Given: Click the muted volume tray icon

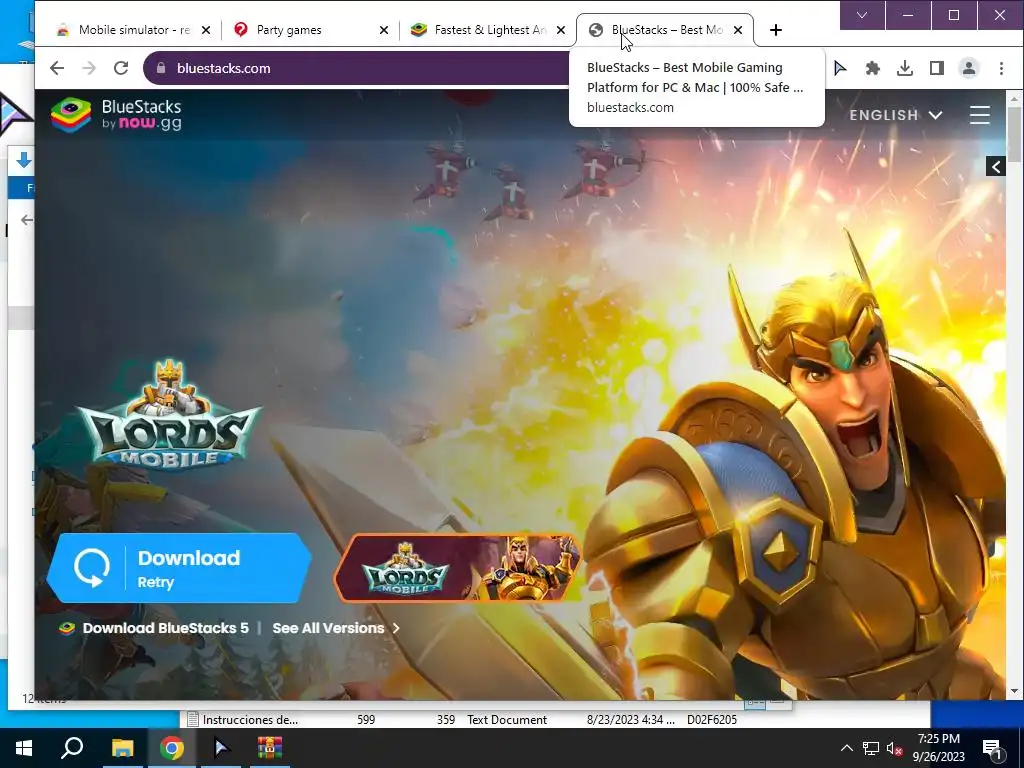Looking at the screenshot, I should tap(894, 748).
